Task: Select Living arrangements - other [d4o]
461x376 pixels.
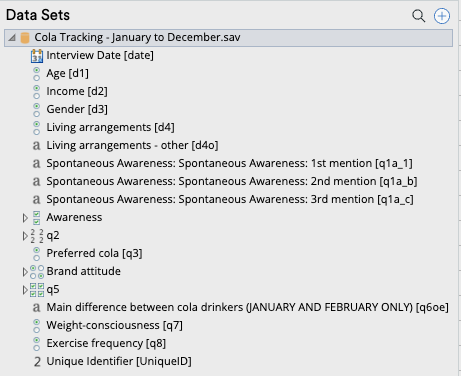Action: [132, 145]
